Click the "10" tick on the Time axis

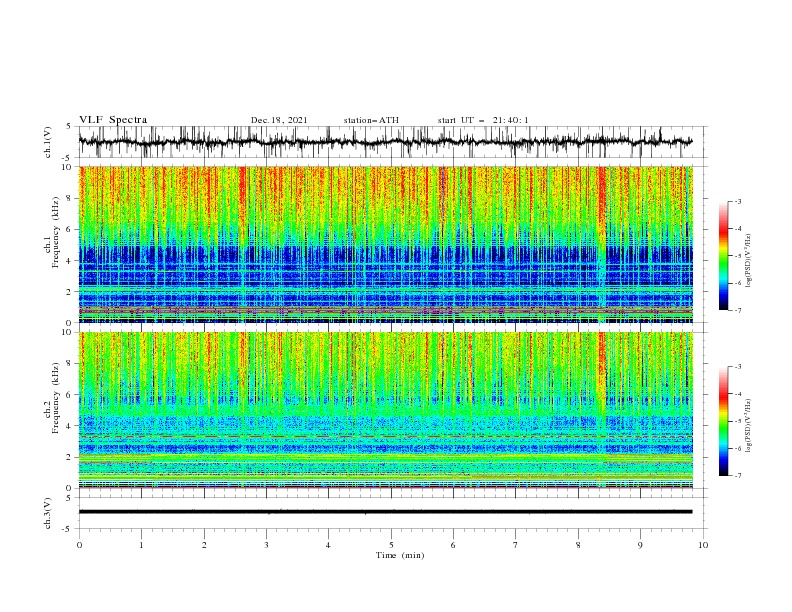[703, 545]
